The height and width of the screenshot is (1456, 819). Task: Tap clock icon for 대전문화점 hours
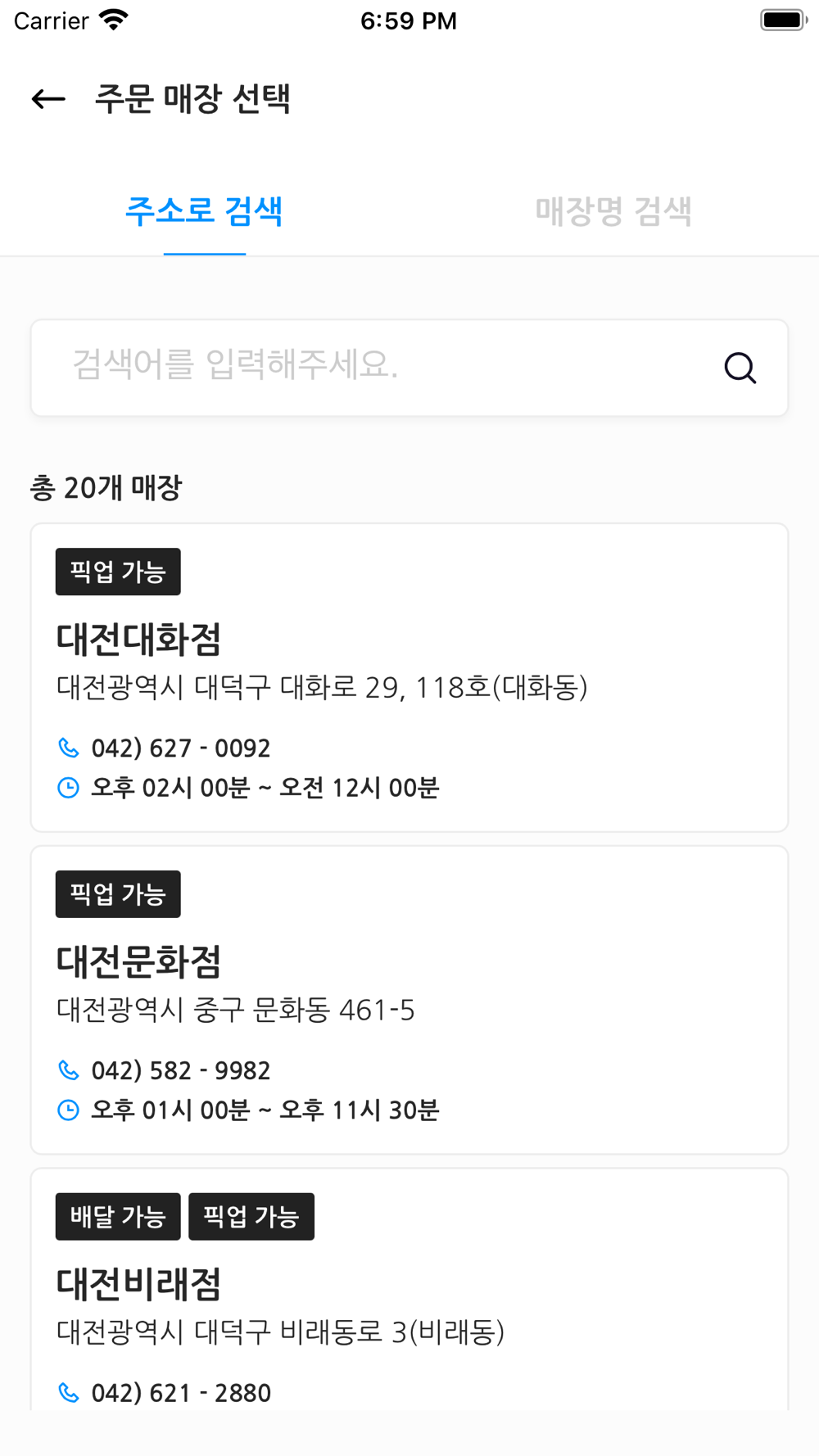point(69,1110)
